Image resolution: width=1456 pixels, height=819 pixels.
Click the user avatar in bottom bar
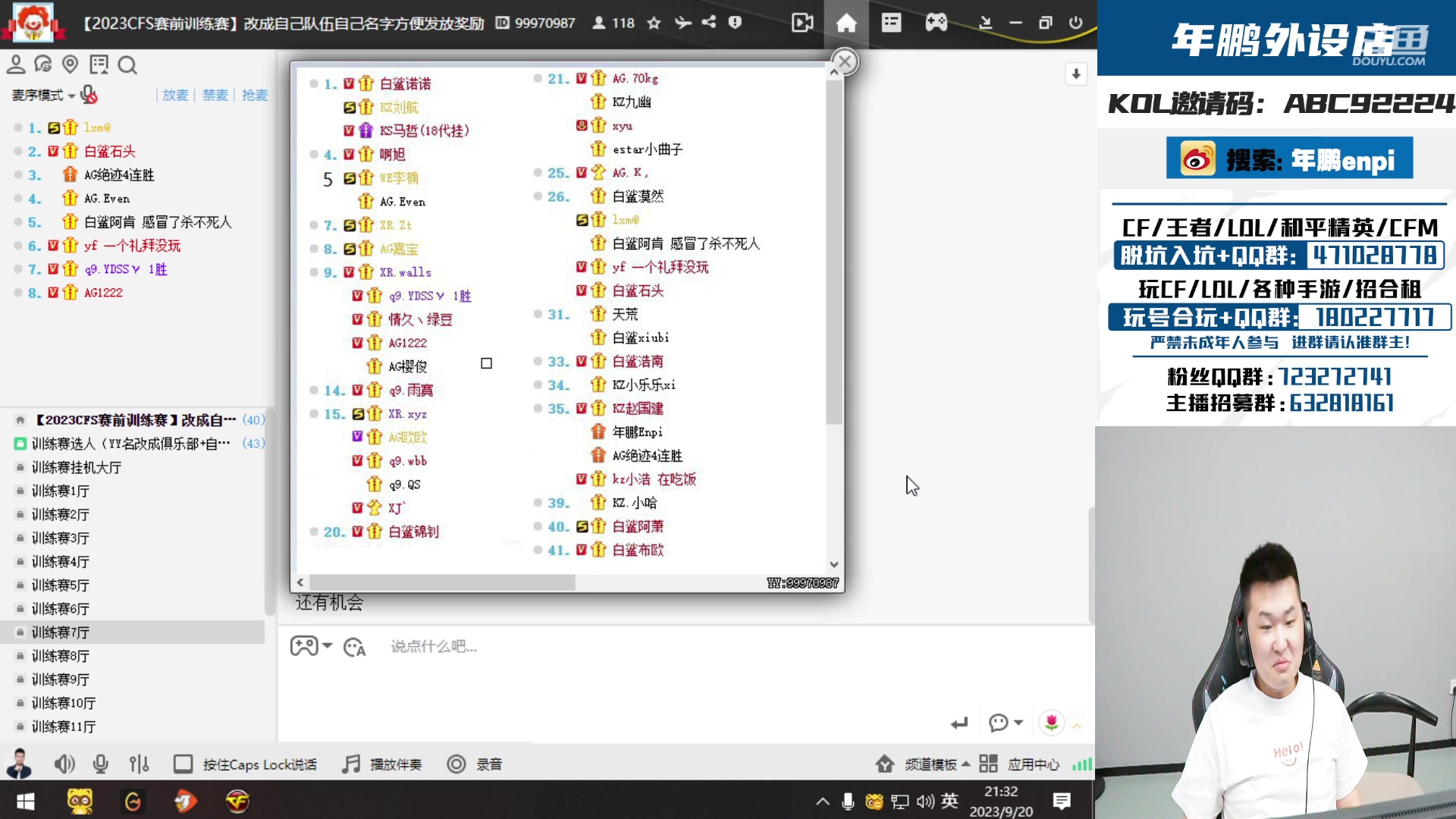click(19, 763)
